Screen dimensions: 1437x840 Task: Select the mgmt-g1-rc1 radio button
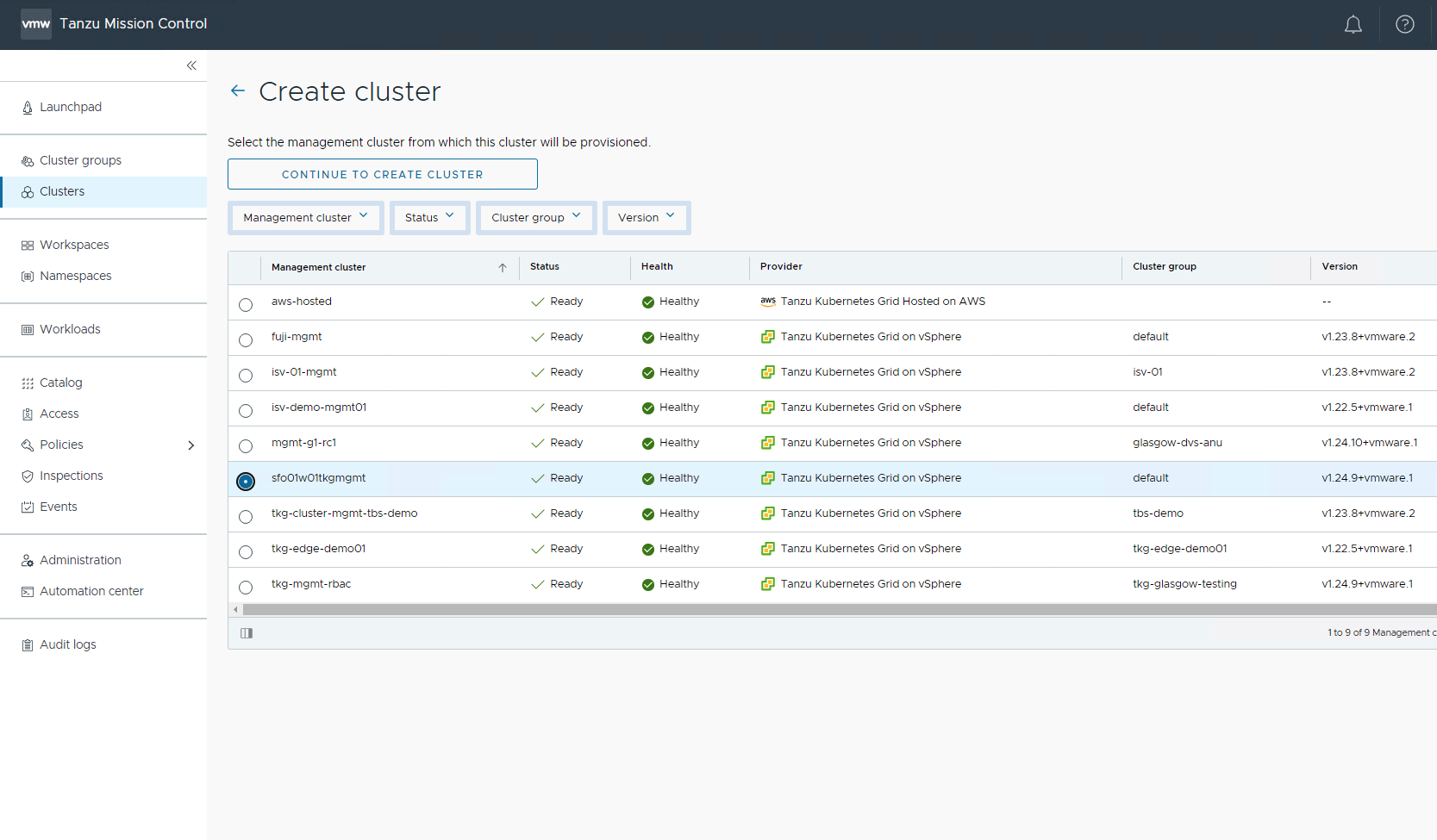coord(246,446)
